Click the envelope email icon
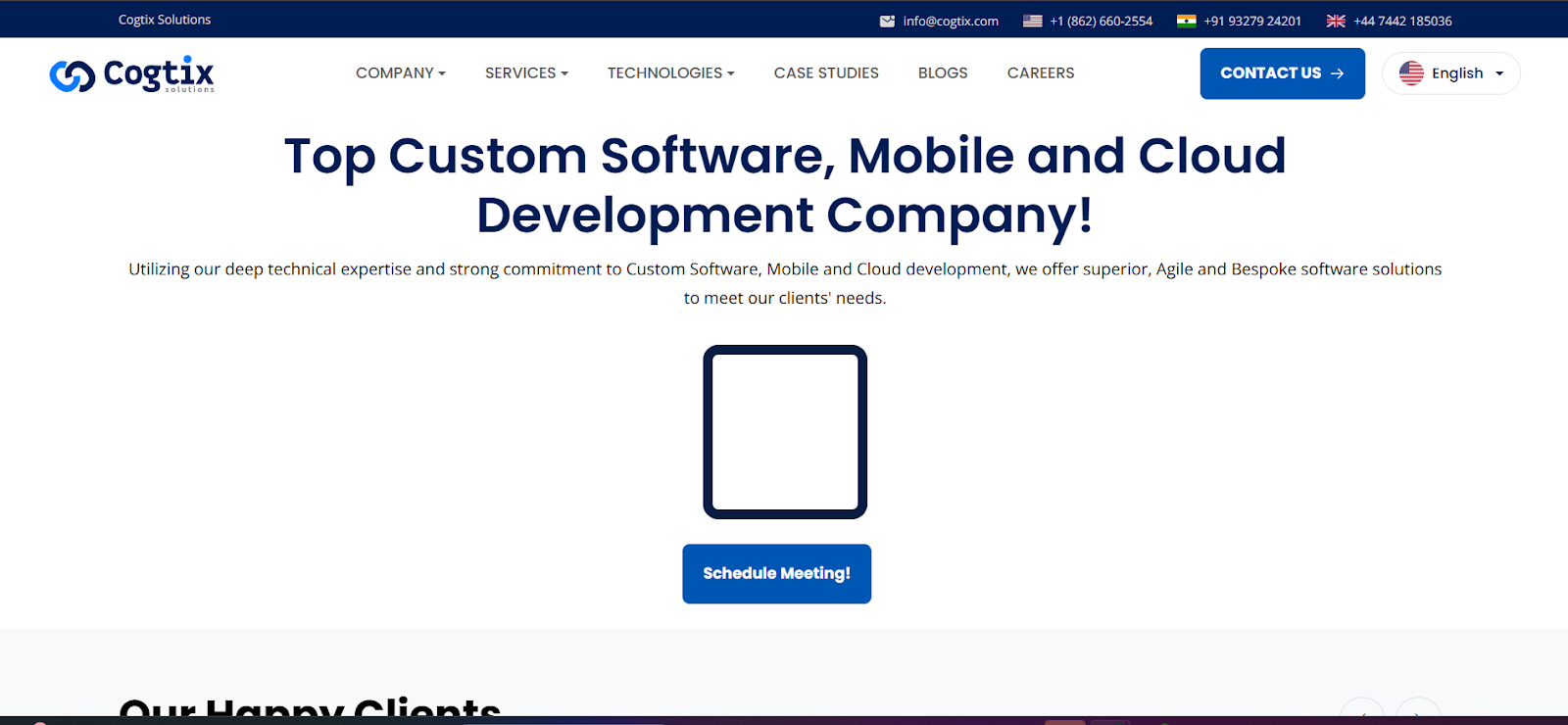Viewport: 1568px width, 725px height. [x=887, y=21]
